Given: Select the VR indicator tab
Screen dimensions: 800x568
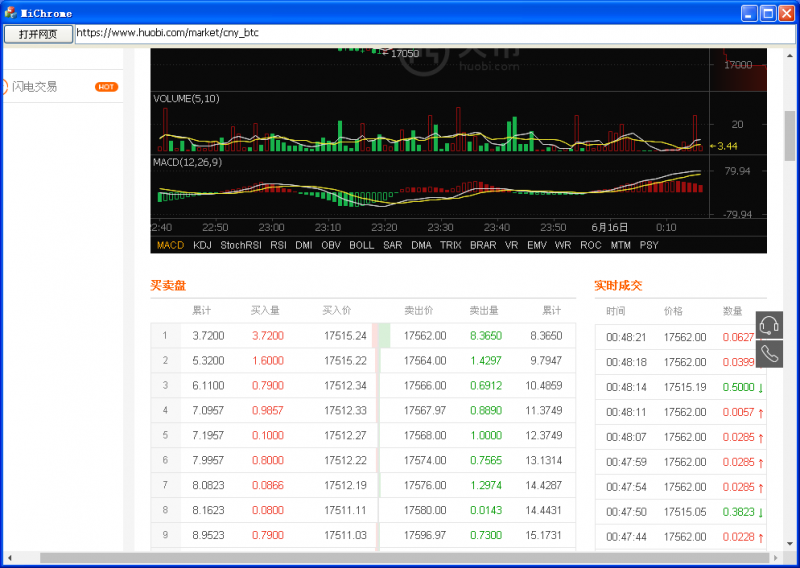Looking at the screenshot, I should 511,245.
